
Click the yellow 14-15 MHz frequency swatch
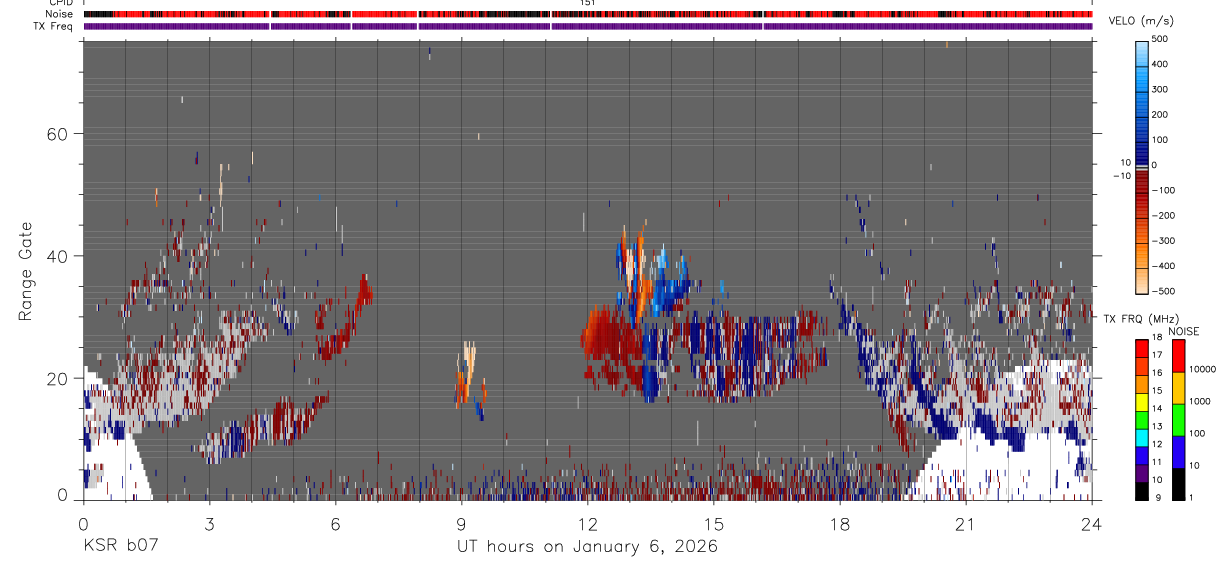[x=1142, y=402]
